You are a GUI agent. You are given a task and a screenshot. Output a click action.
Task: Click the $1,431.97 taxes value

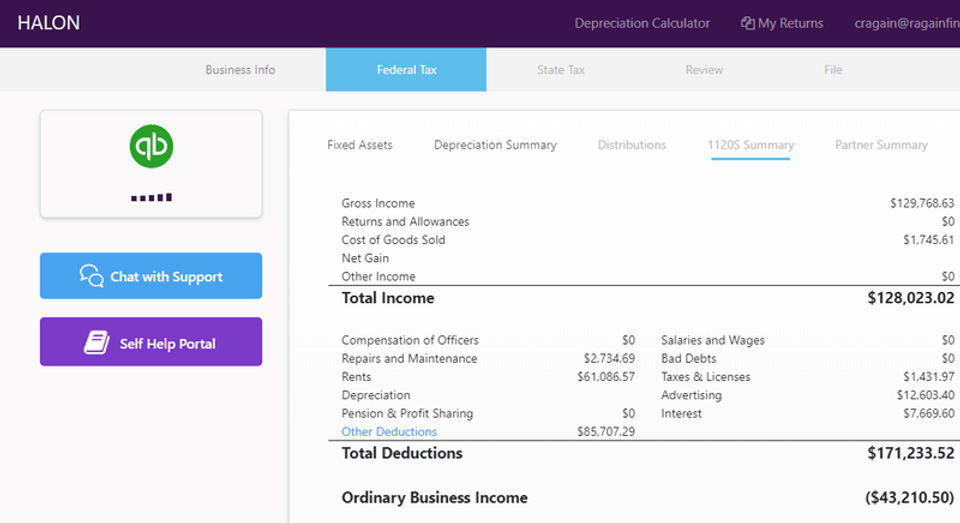pyautogui.click(x=928, y=377)
